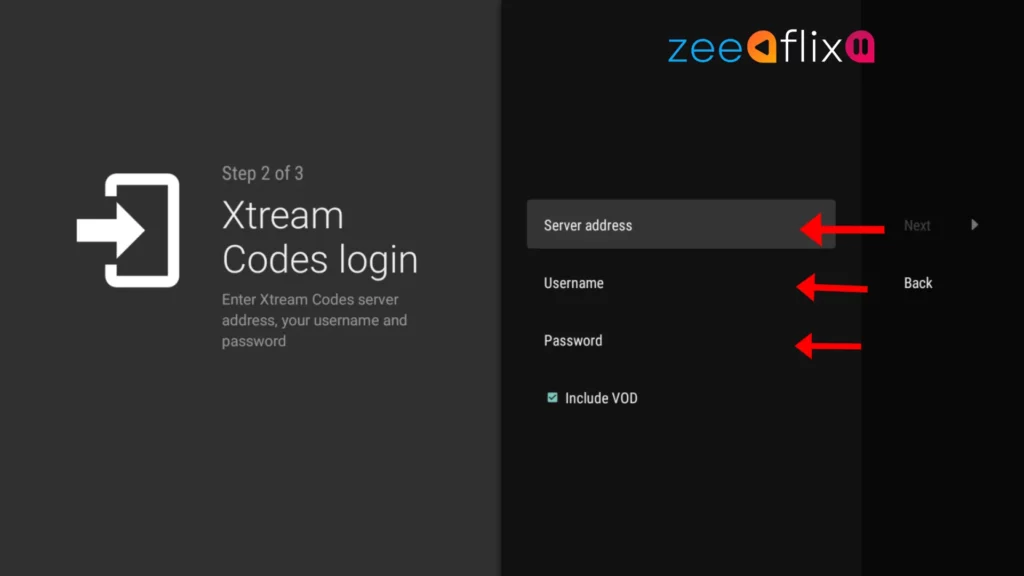The image size is (1024, 576).
Task: Click the 'Step 2 of 3' indicator
Action: pyautogui.click(x=263, y=173)
